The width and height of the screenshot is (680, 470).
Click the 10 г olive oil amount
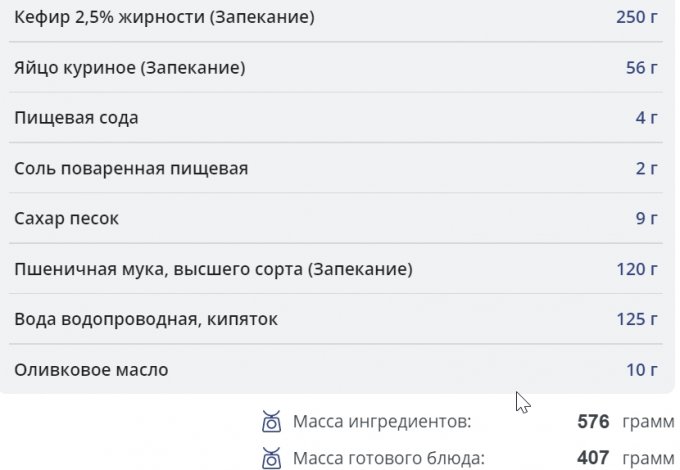click(641, 370)
